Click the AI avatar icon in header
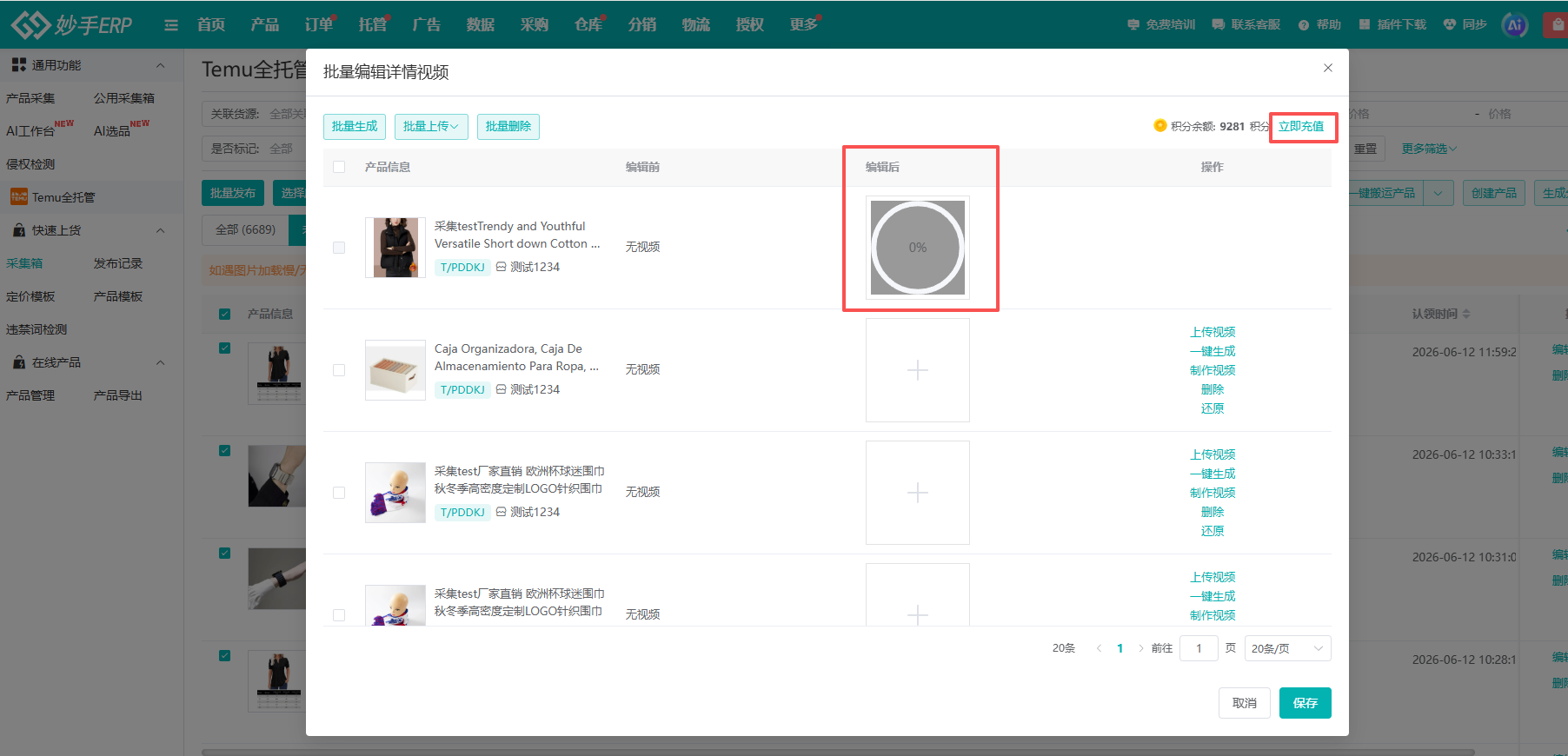 coord(1515,24)
